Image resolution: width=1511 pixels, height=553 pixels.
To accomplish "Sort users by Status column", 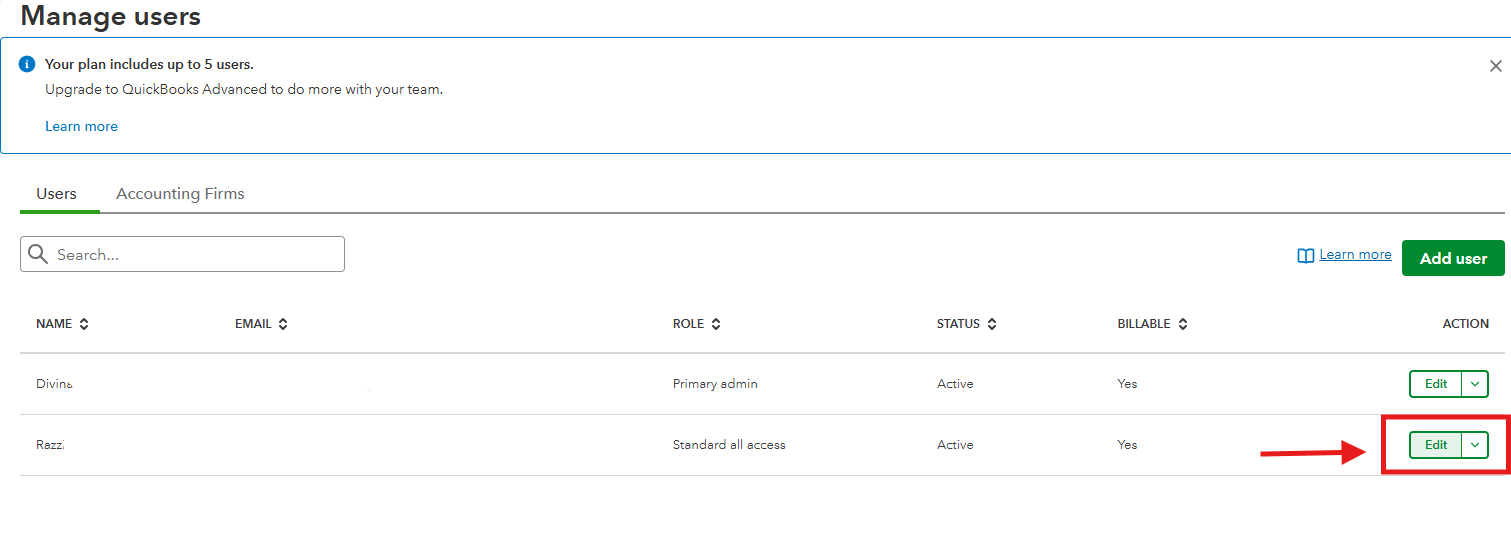I will [991, 324].
